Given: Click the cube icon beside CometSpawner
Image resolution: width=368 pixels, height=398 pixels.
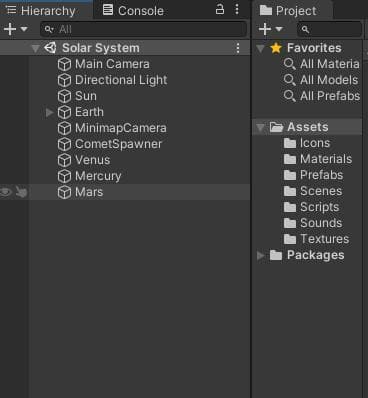Looking at the screenshot, I should (64, 144).
